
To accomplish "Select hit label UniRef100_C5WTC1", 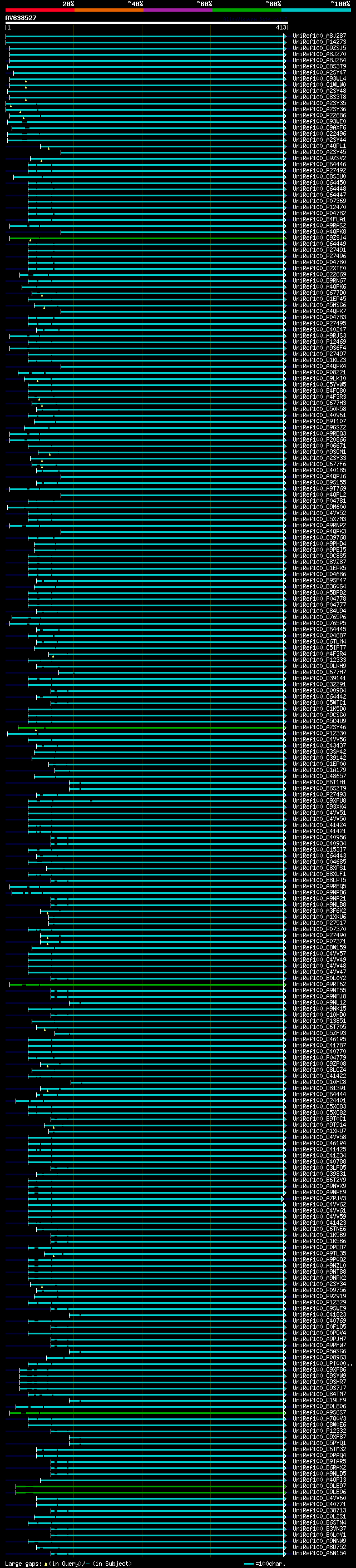I will click(x=319, y=703).
